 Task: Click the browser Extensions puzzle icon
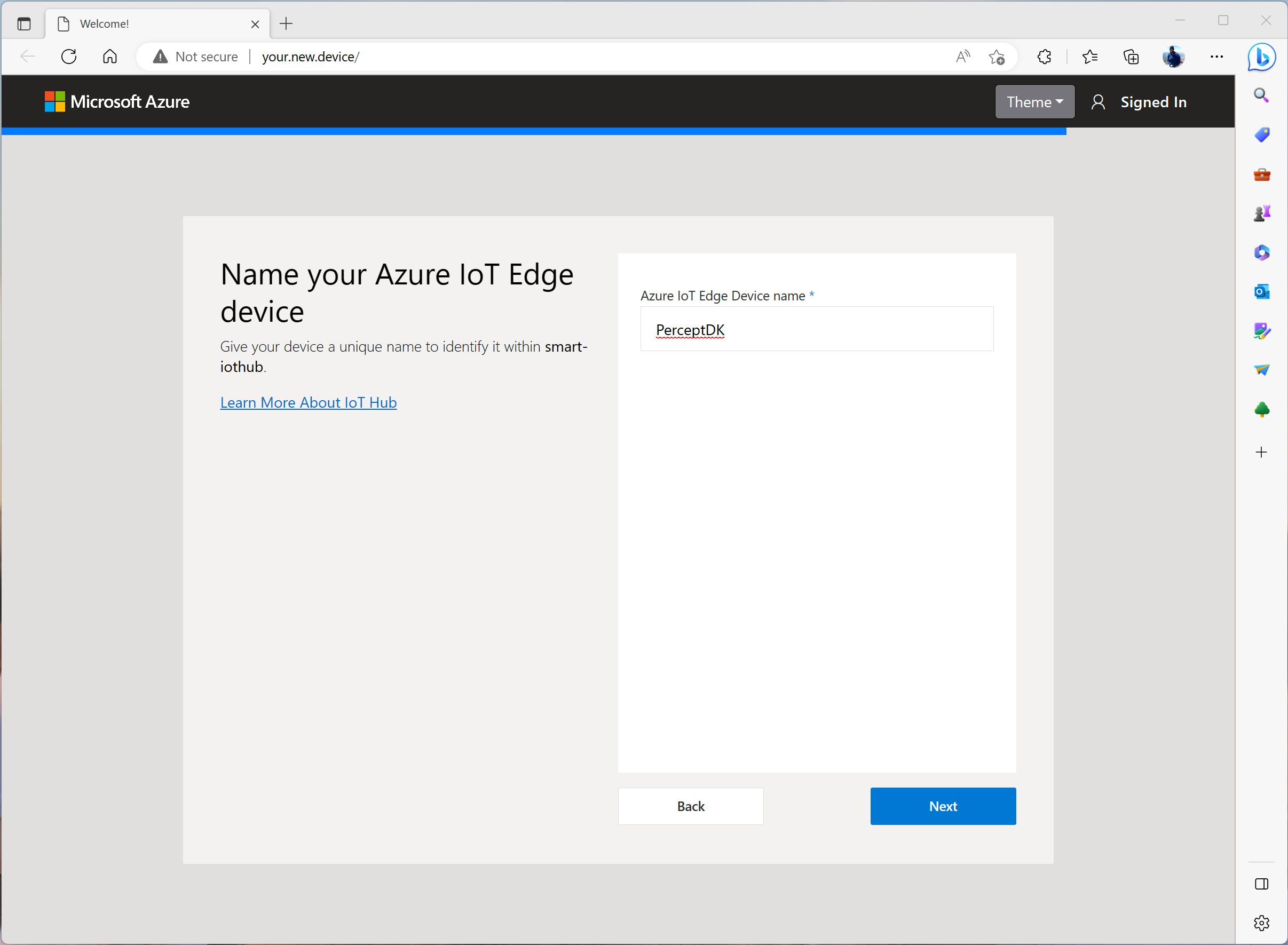1044,57
